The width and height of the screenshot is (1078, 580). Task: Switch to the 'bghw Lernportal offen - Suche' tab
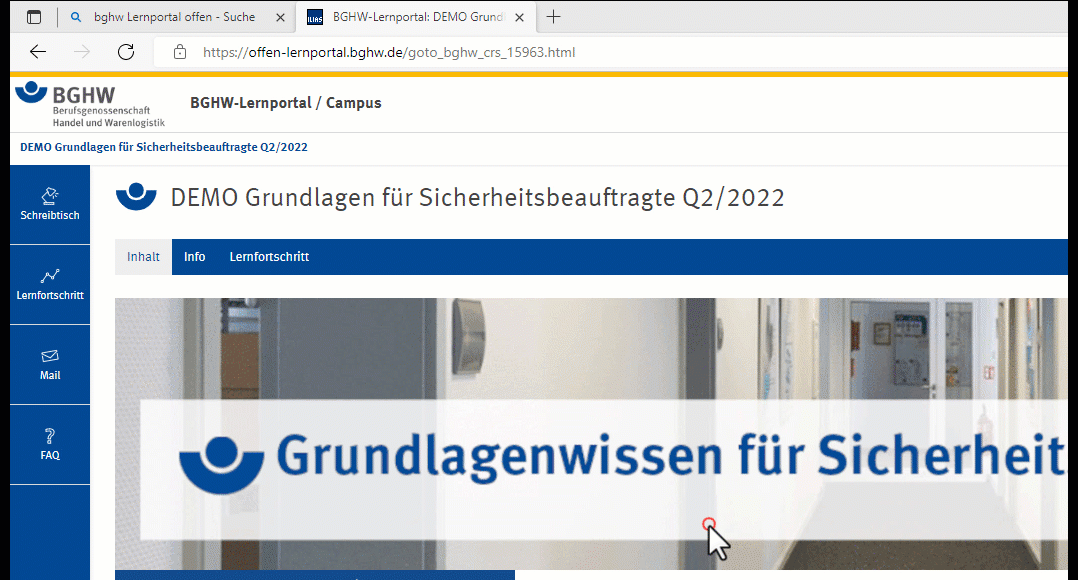pyautogui.click(x=176, y=17)
